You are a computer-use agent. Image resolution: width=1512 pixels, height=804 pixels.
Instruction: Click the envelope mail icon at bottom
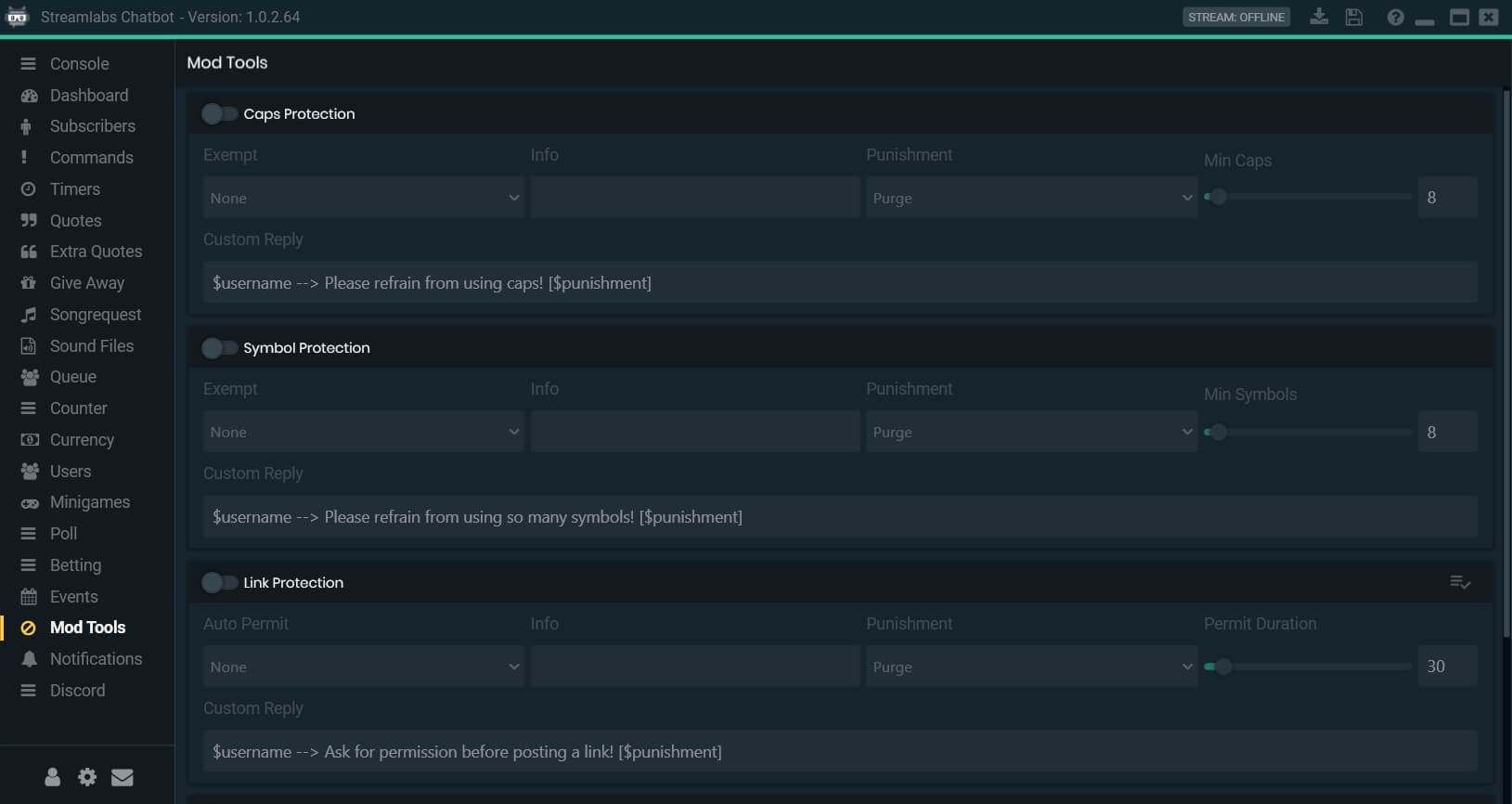[x=123, y=777]
